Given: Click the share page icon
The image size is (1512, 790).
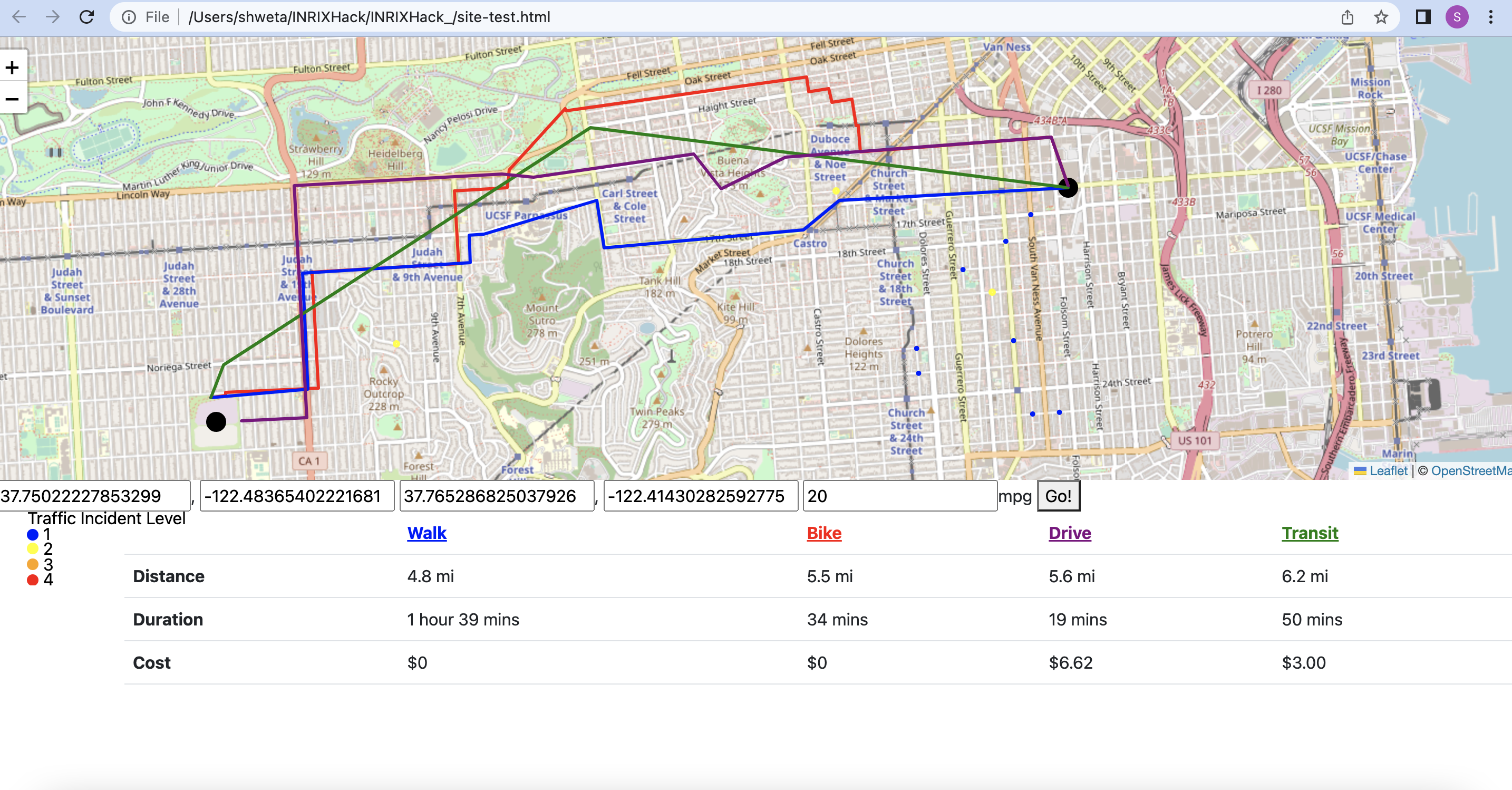Looking at the screenshot, I should click(1347, 17).
